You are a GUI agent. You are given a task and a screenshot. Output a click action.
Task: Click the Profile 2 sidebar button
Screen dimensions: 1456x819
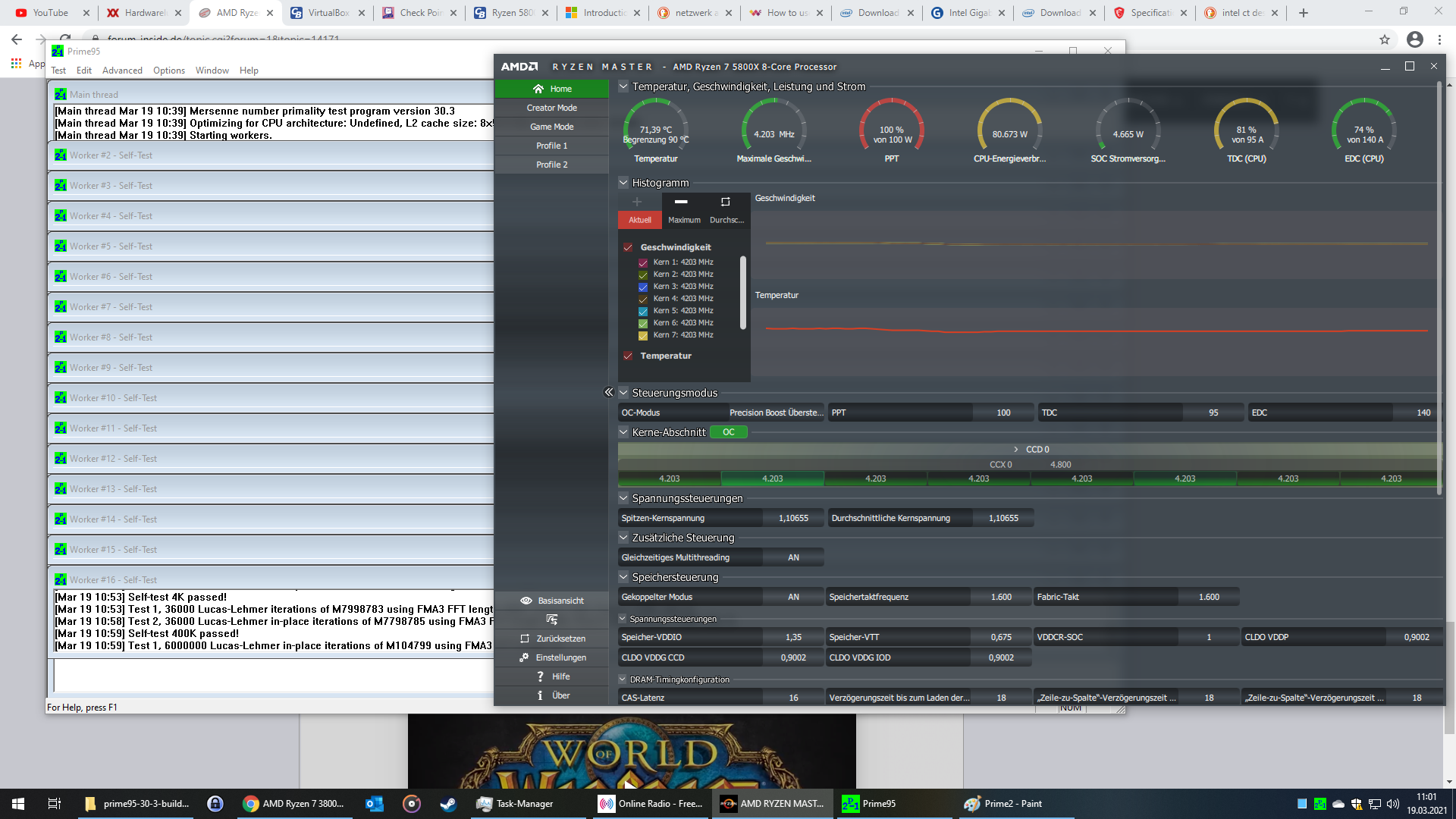[x=551, y=165]
